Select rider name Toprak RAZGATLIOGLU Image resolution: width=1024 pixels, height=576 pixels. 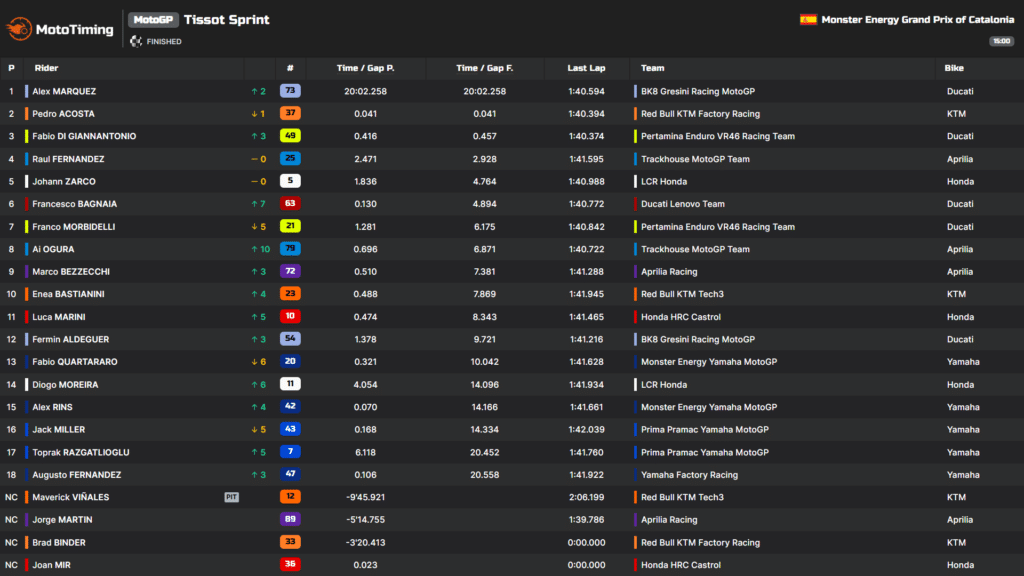pyautogui.click(x=81, y=452)
